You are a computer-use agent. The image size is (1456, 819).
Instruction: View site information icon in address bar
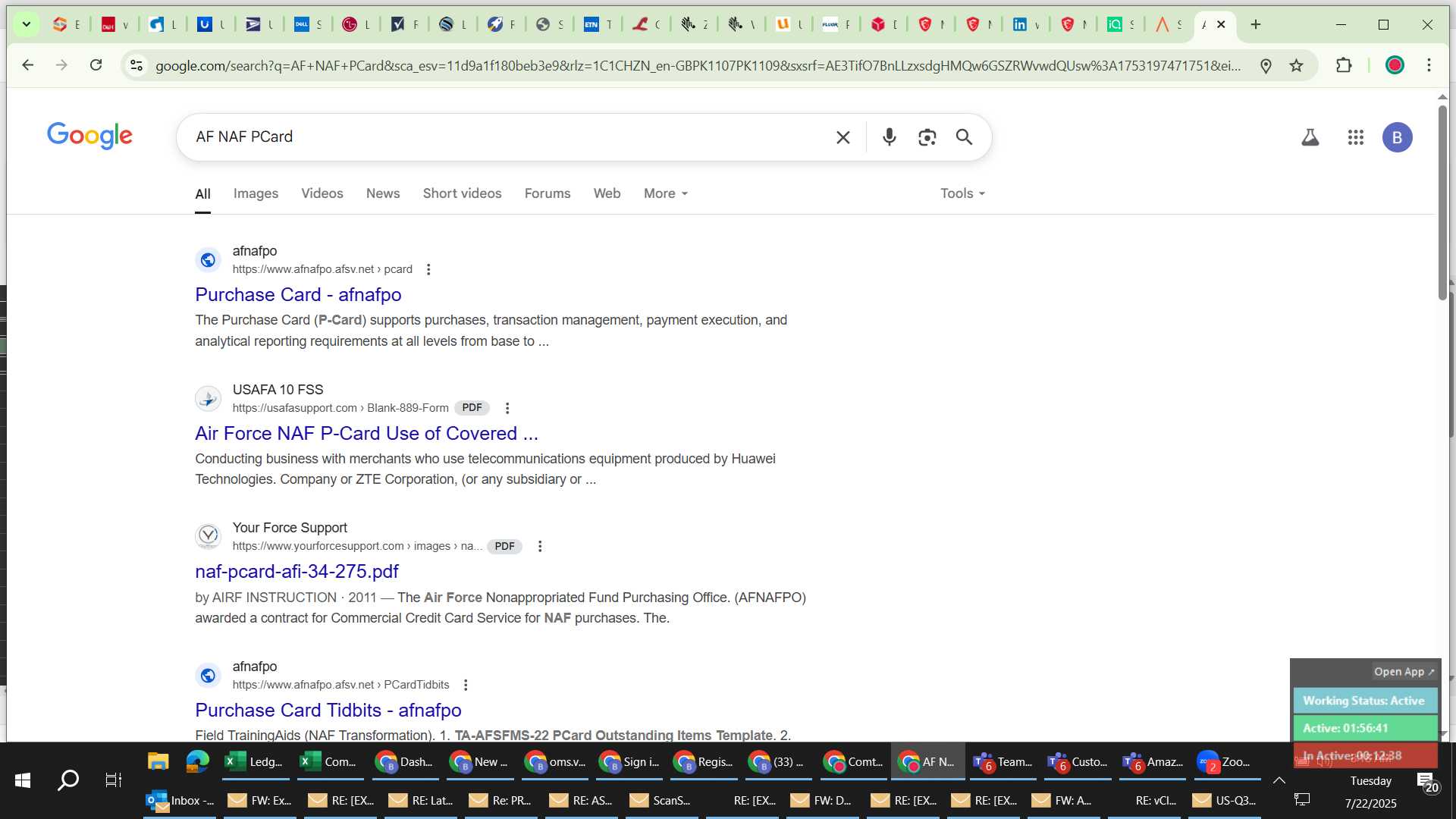point(136,66)
